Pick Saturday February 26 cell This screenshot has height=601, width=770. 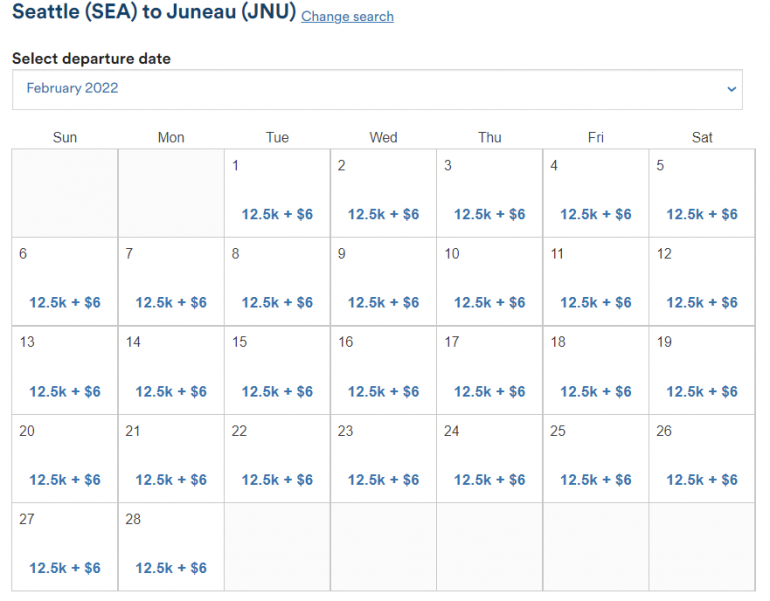(x=702, y=458)
